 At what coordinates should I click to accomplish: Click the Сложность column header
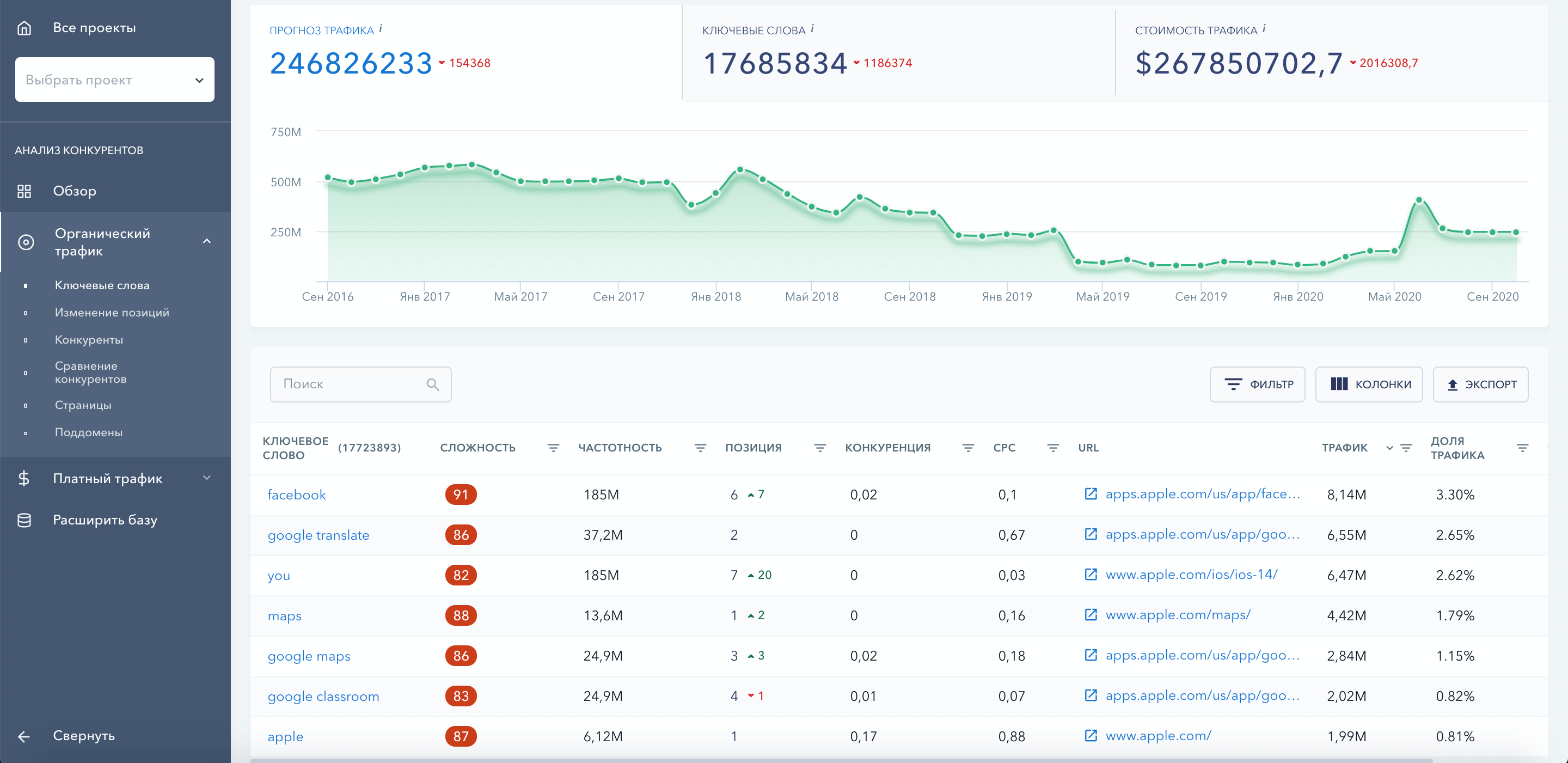(x=478, y=448)
